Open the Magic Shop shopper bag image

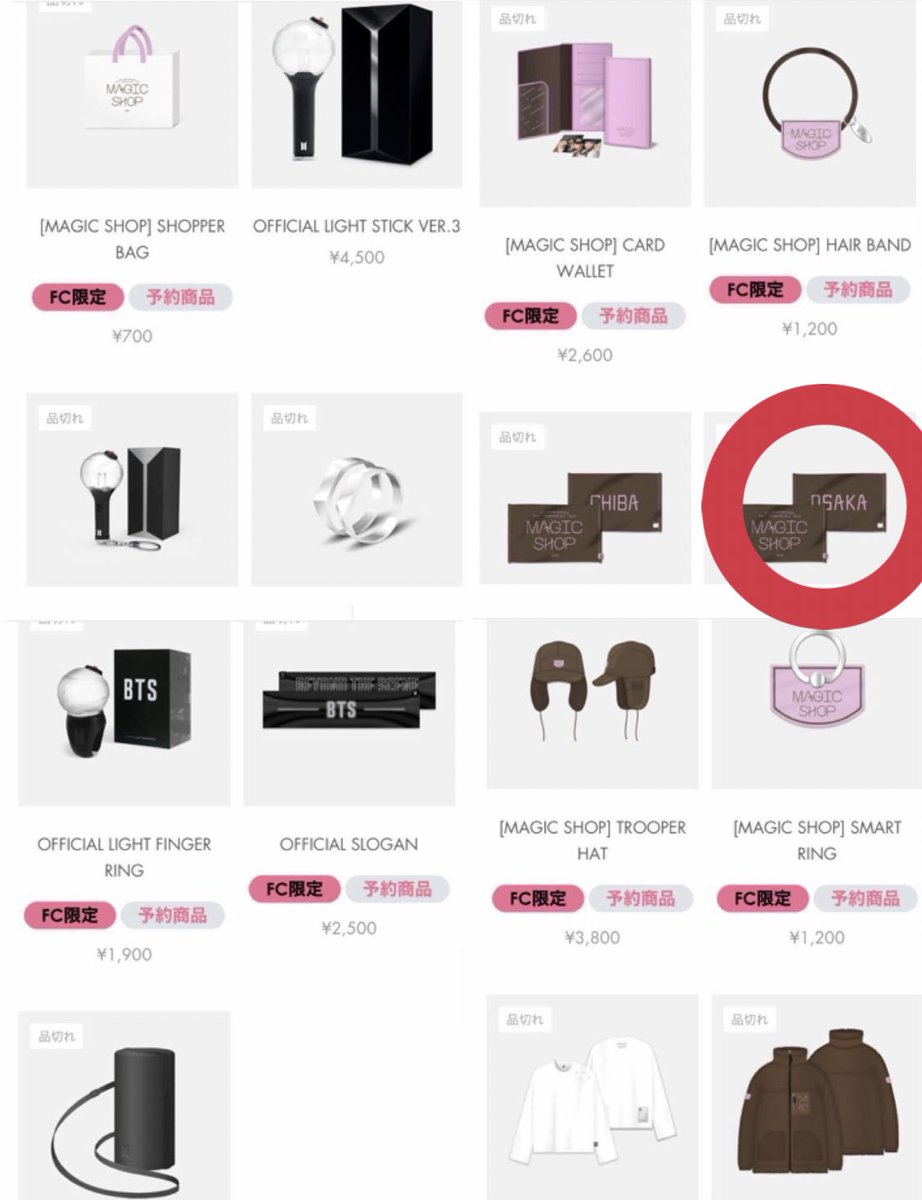pos(132,94)
